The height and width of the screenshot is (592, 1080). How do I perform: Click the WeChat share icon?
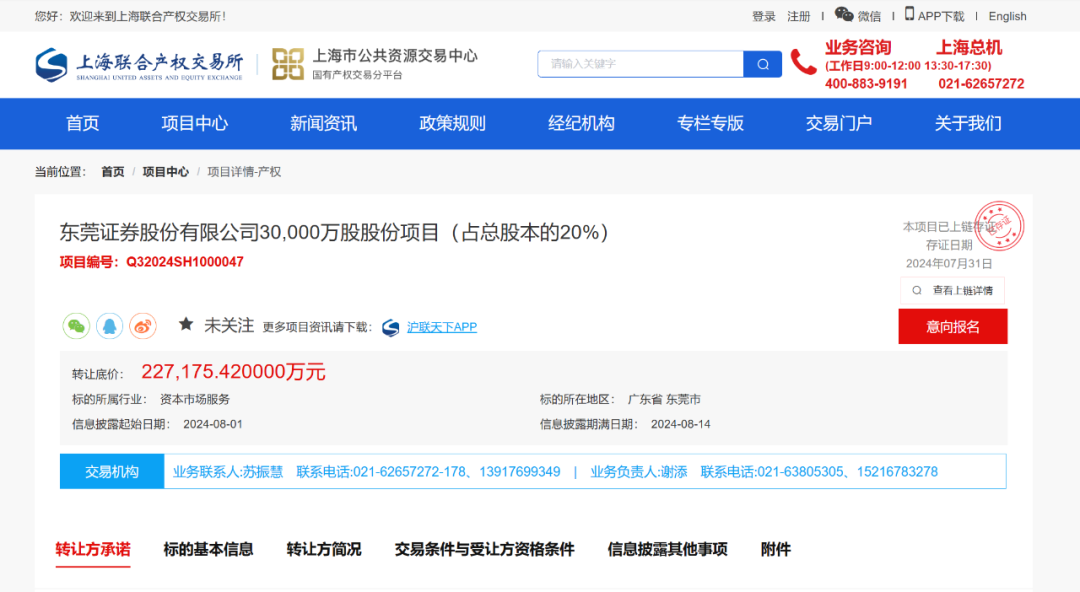pyautogui.click(x=77, y=326)
